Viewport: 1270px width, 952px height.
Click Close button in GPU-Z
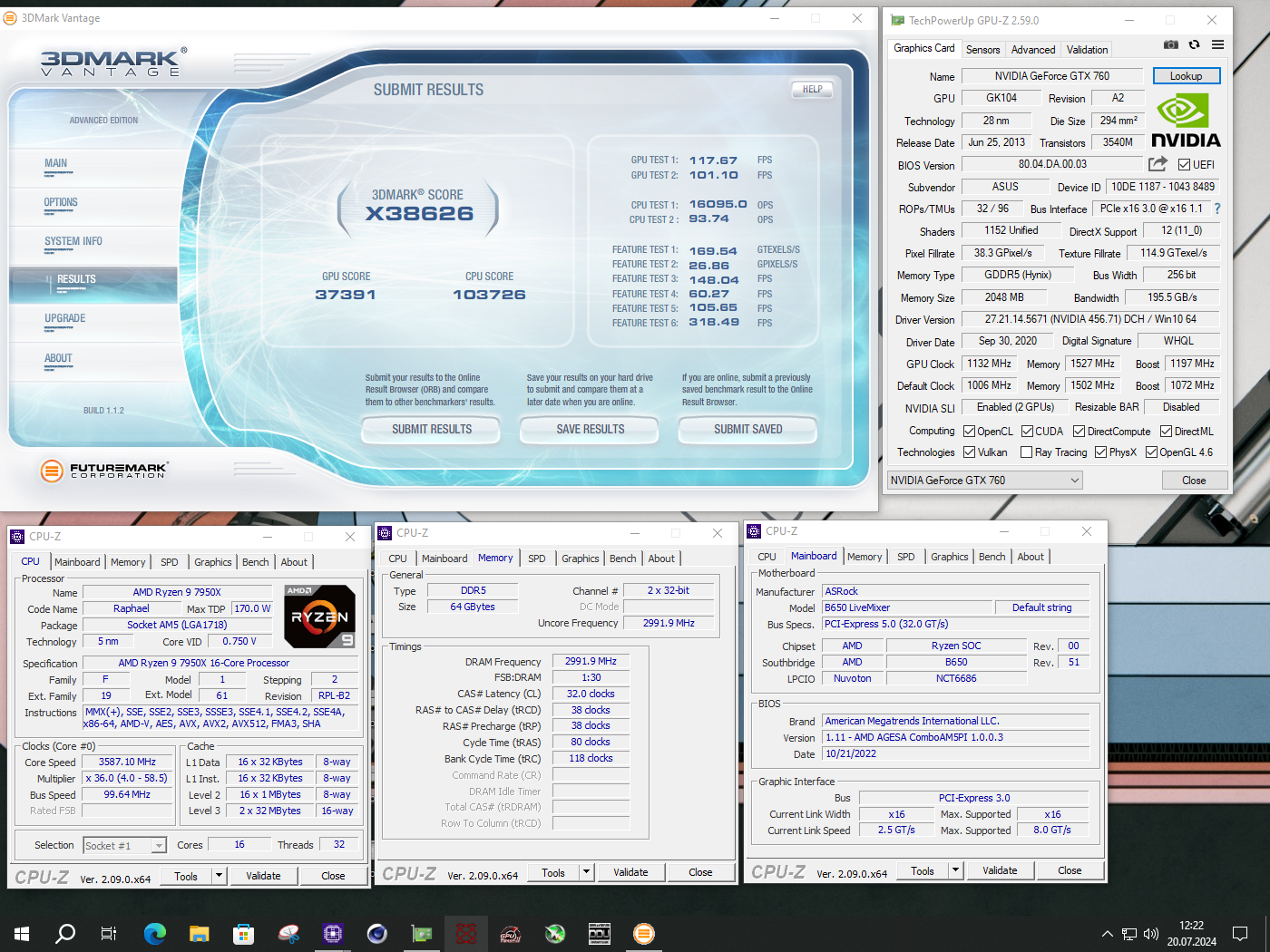[x=1194, y=481]
